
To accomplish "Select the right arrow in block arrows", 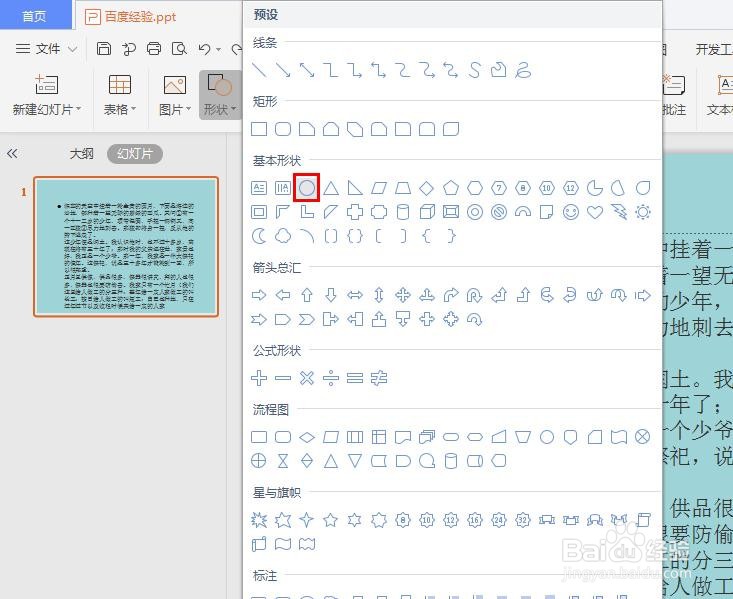I will point(259,295).
